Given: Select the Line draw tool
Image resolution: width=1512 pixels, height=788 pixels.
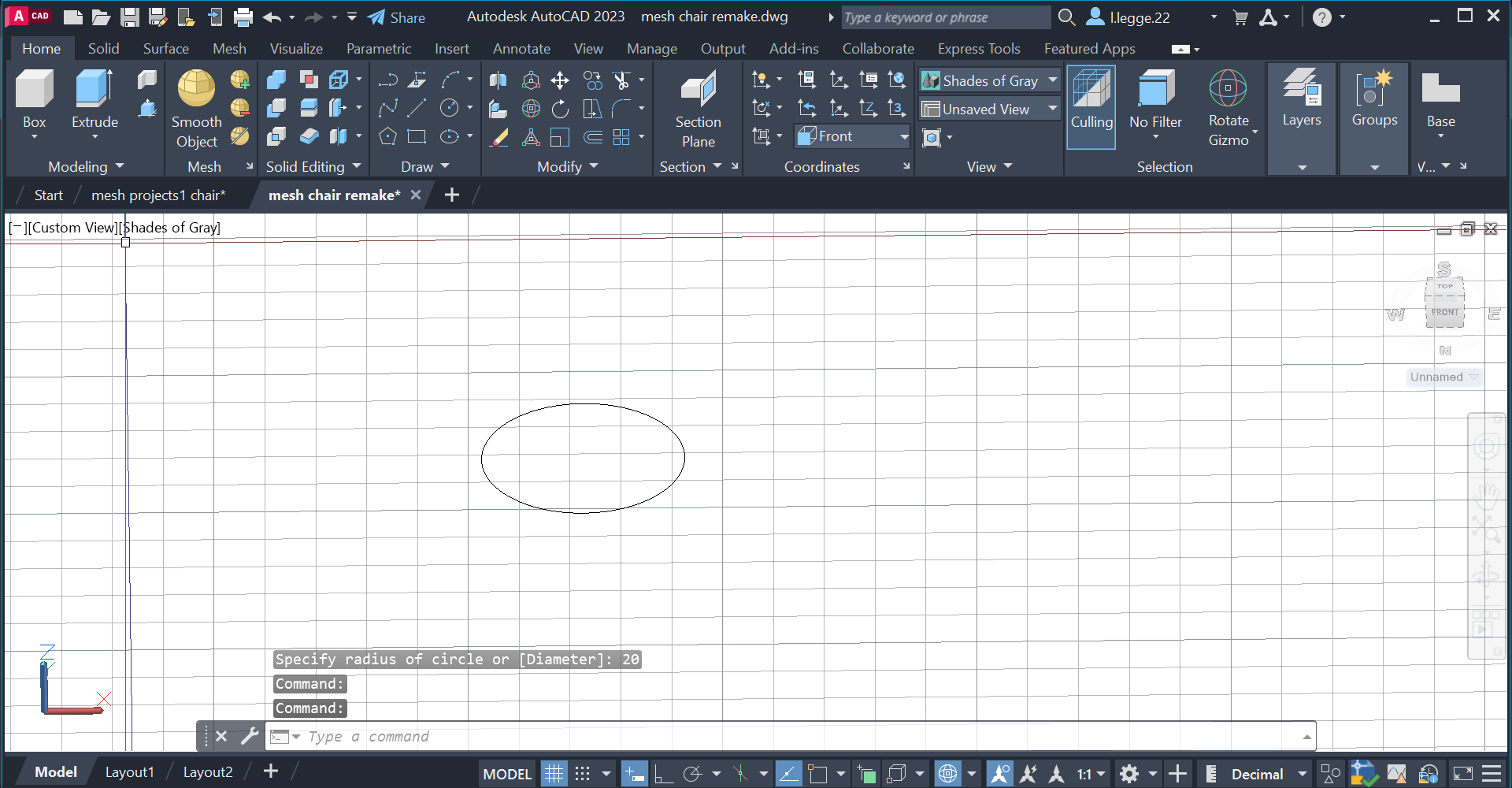Looking at the screenshot, I should [x=417, y=108].
